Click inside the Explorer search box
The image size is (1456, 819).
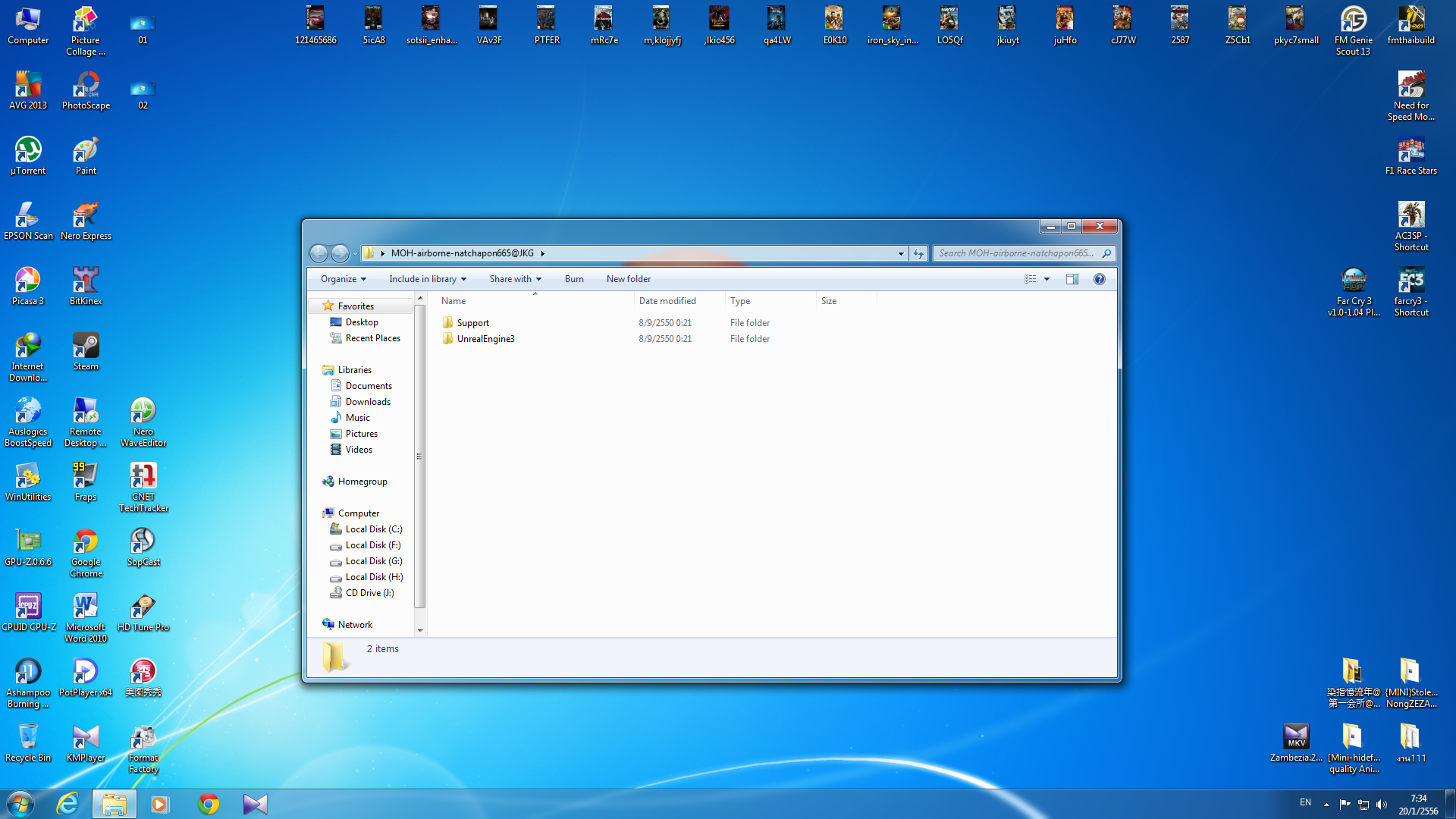1016,253
